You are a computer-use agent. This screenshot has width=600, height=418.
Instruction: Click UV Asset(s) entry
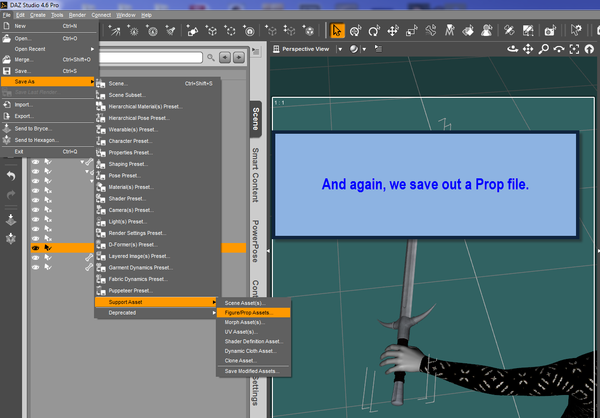point(253,332)
